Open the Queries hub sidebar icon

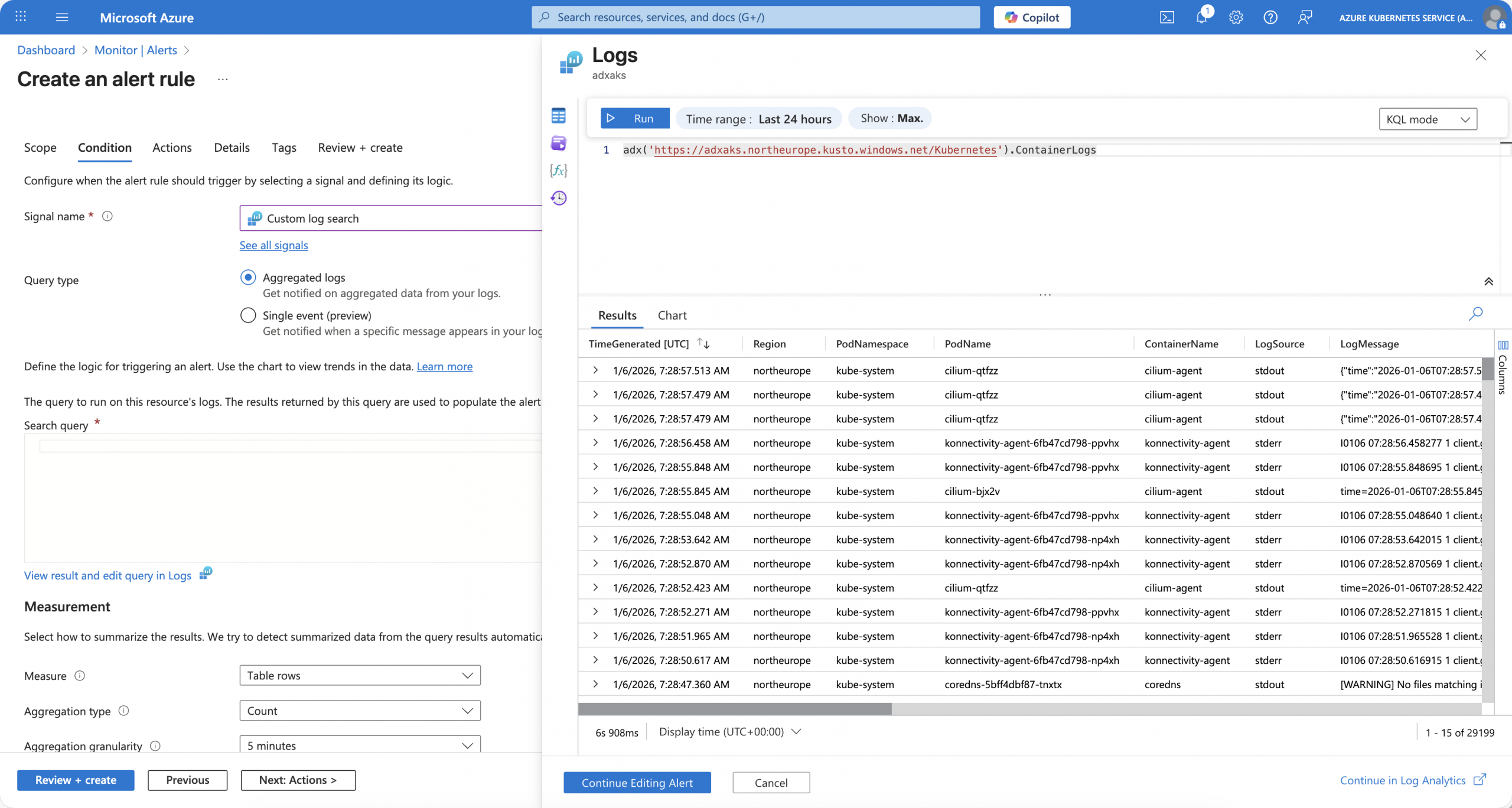pos(558,143)
